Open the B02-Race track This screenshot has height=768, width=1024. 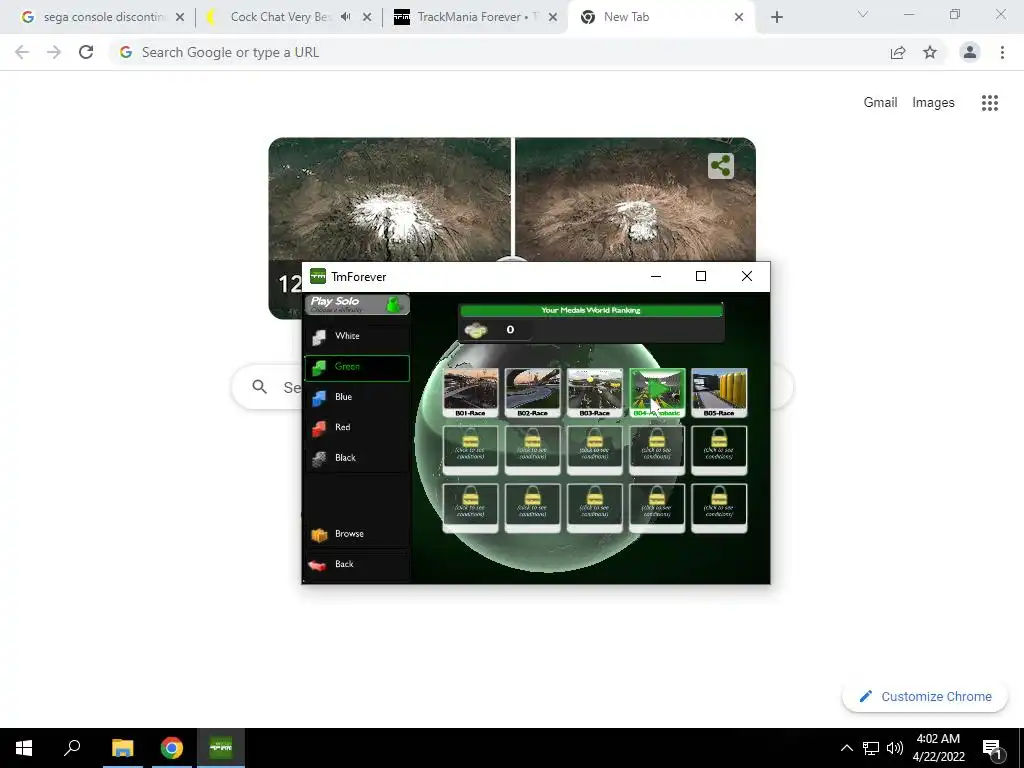point(532,392)
